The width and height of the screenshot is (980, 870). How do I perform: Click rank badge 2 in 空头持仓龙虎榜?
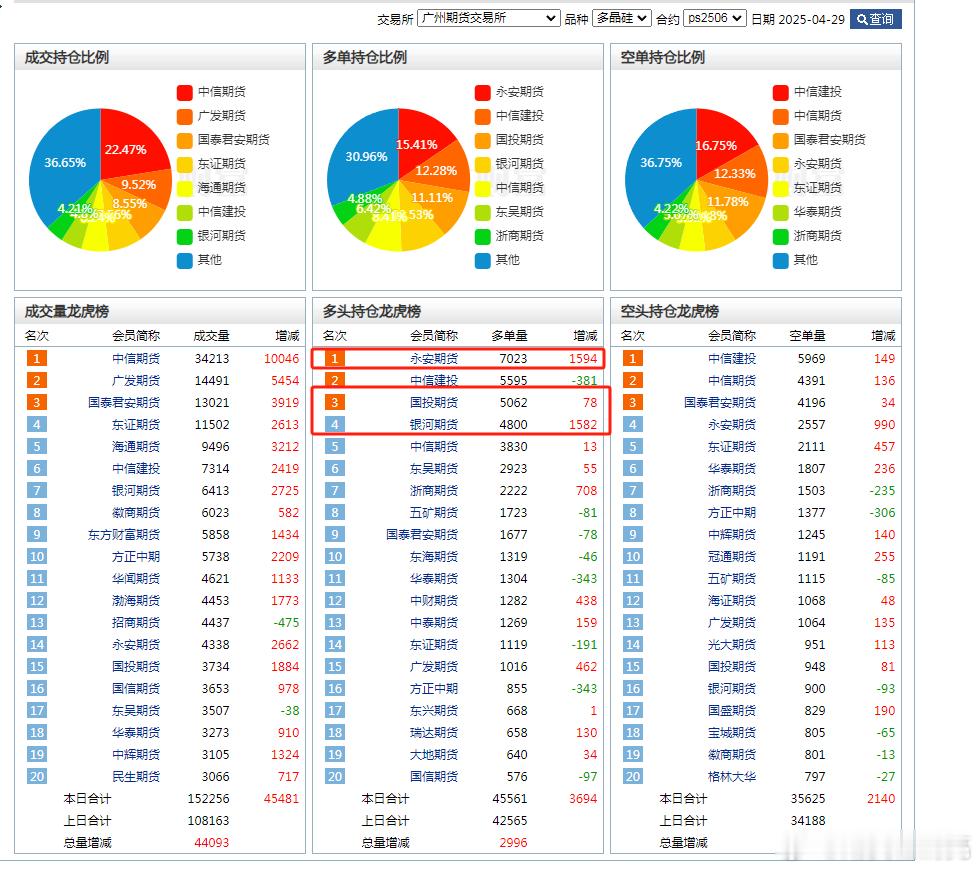coord(632,381)
